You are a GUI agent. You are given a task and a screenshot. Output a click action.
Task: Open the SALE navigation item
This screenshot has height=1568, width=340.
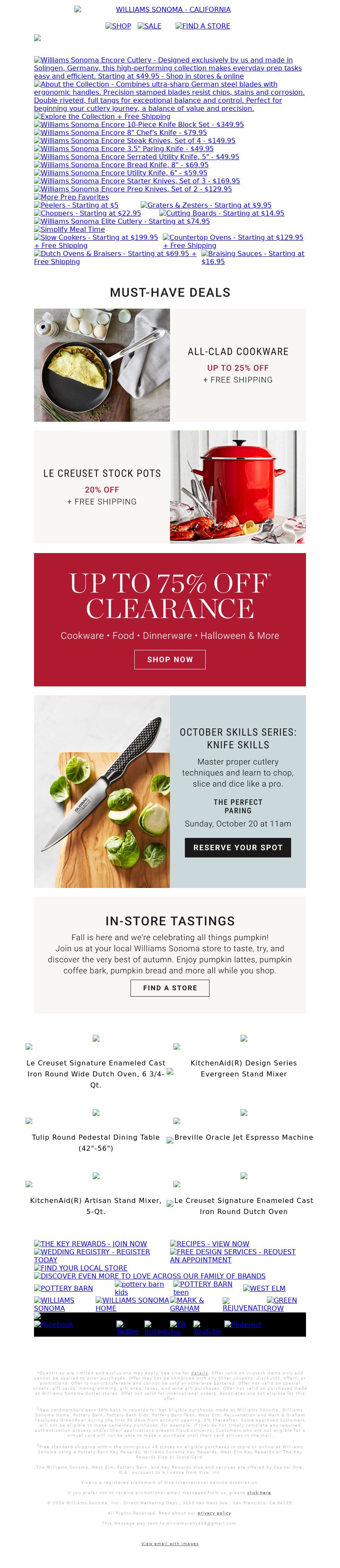pyautogui.click(x=149, y=26)
